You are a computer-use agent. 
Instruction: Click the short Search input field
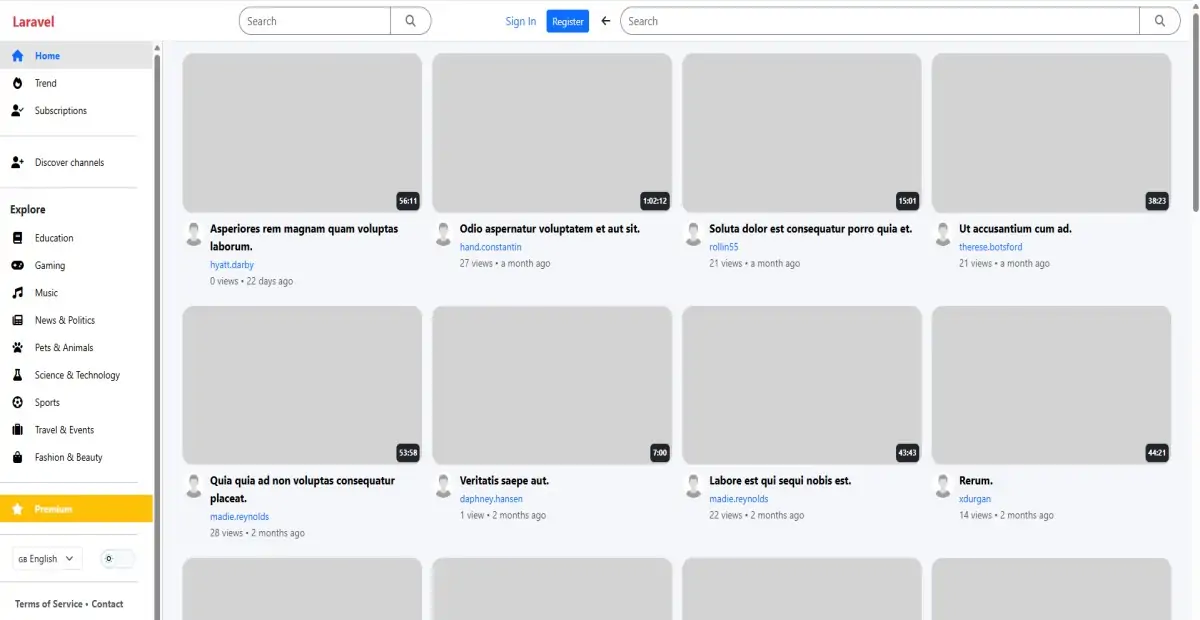[x=315, y=21]
